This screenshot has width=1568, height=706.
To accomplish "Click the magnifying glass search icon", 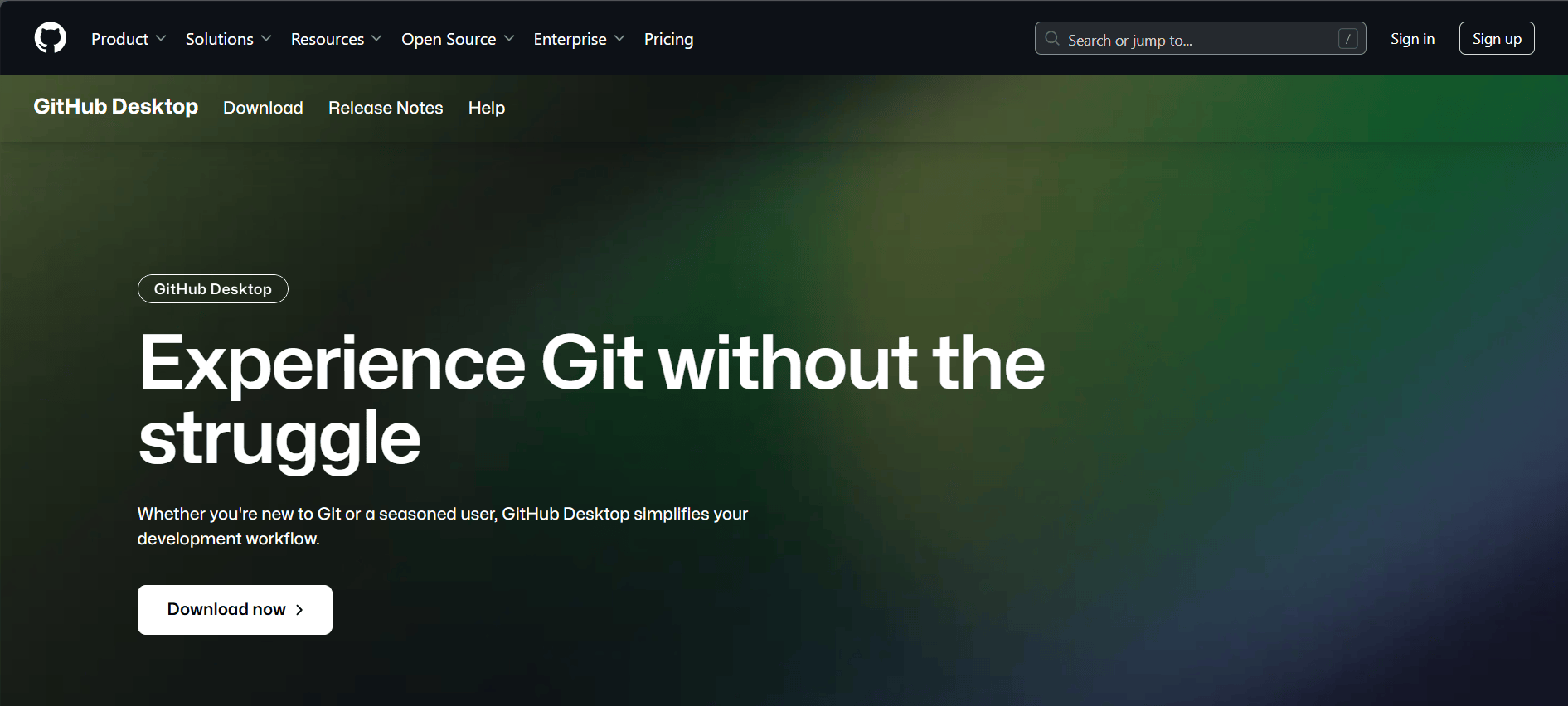I will (1052, 39).
